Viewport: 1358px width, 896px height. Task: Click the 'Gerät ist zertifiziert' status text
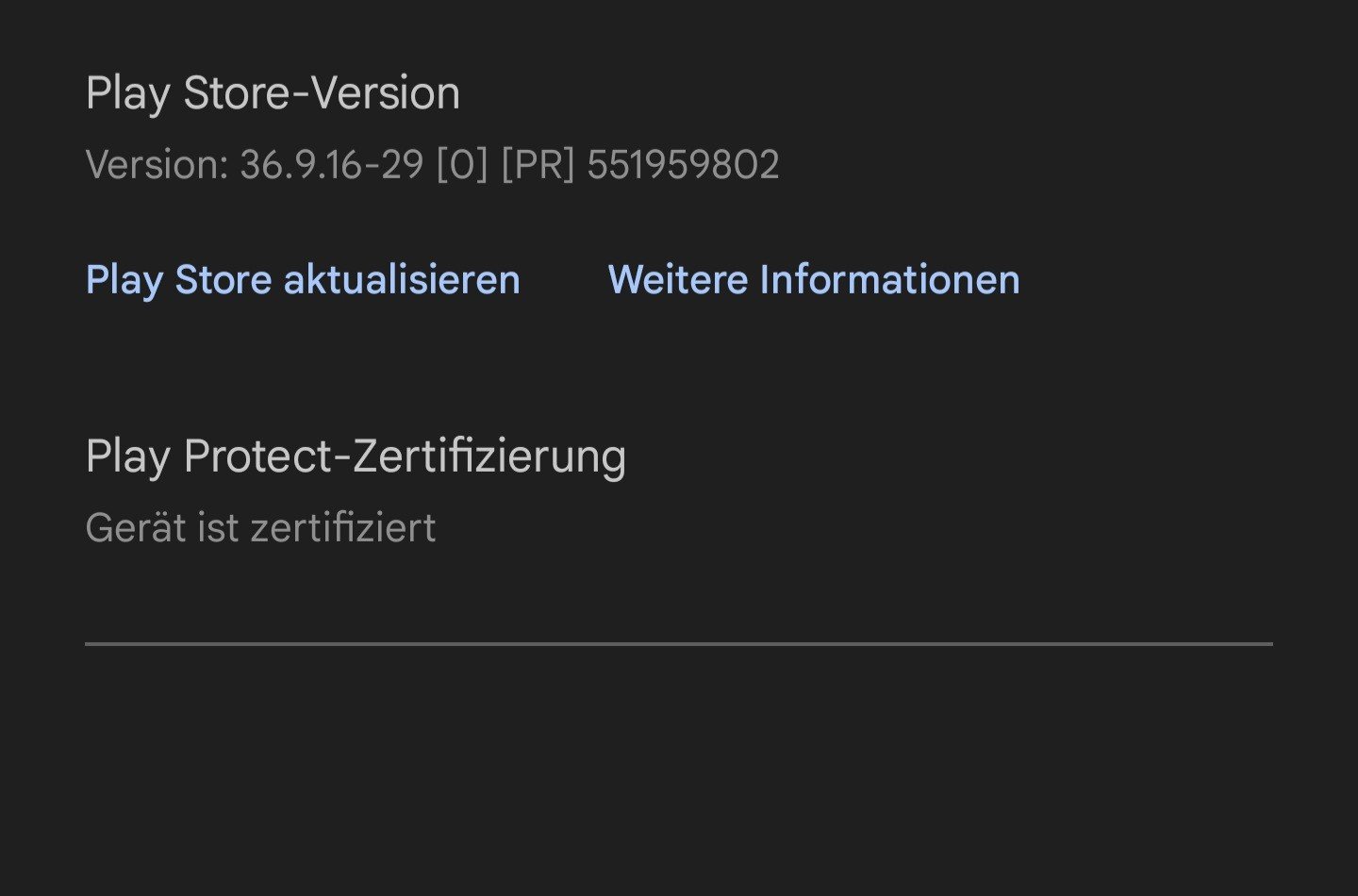(260, 528)
